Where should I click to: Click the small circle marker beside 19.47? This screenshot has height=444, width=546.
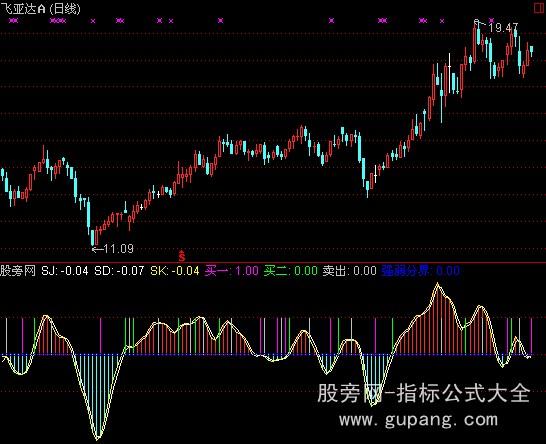pos(477,22)
